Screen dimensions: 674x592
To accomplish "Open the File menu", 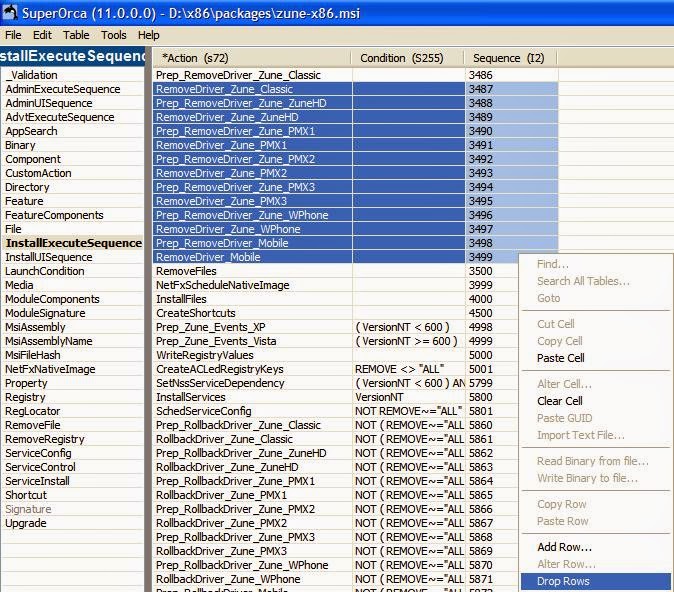I will coord(13,35).
